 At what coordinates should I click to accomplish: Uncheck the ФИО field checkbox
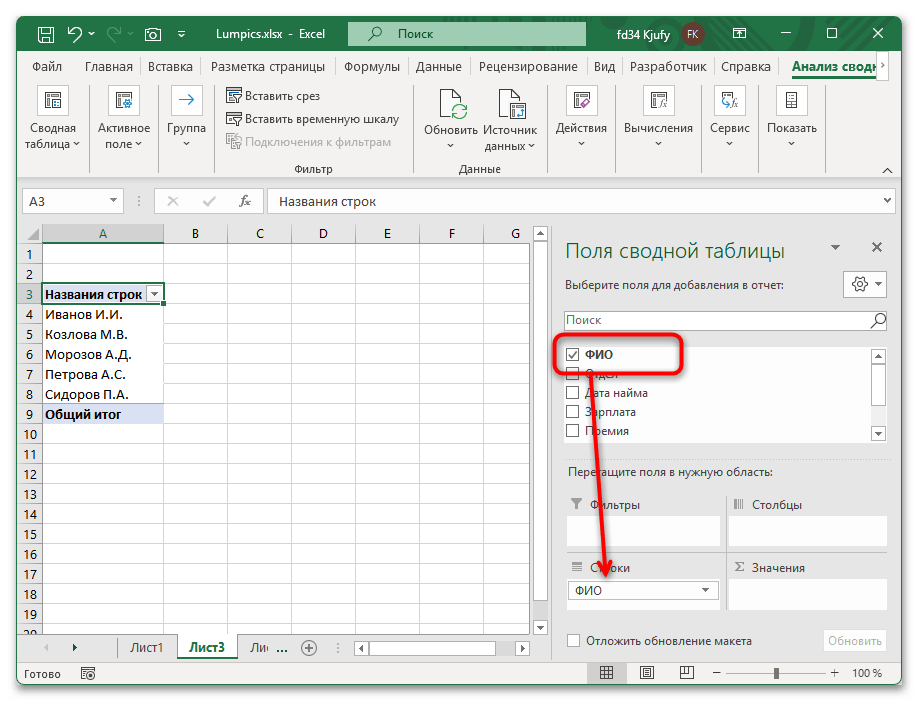572,353
